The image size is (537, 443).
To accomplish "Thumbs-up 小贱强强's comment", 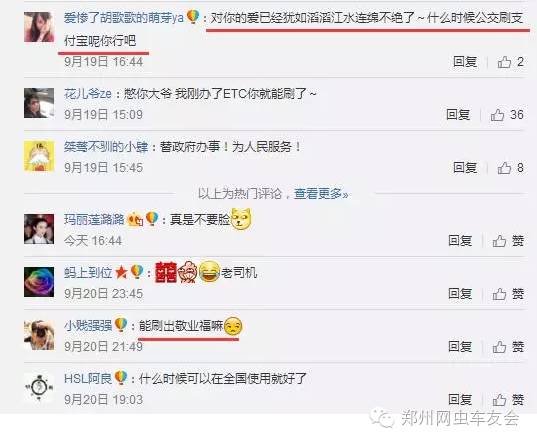I will 508,346.
